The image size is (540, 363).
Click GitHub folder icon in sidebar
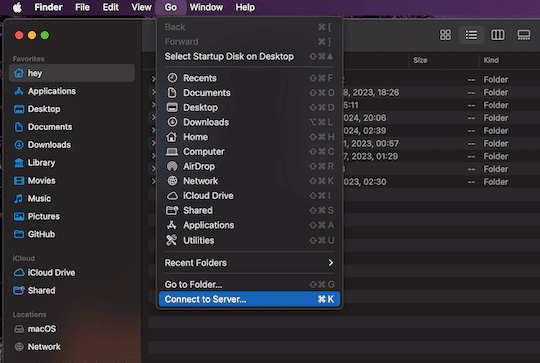pyautogui.click(x=19, y=234)
